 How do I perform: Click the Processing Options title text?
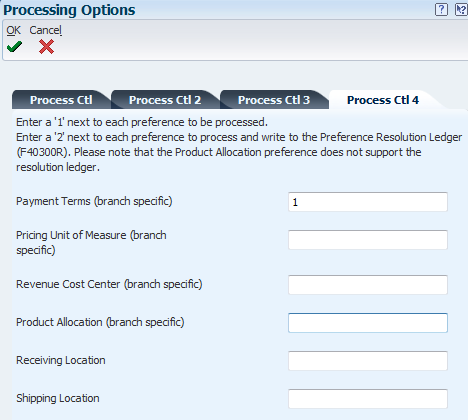69,10
